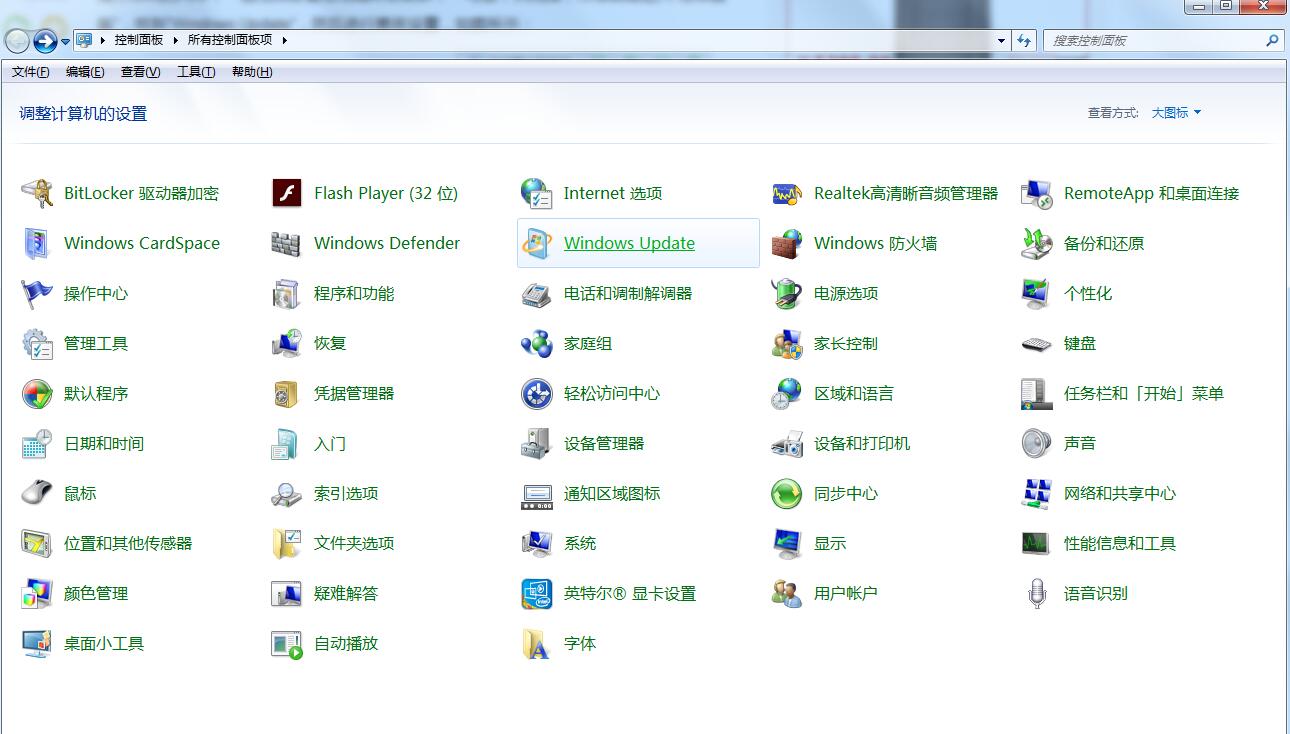1290x734 pixels.
Task: Click the 电话和调制解调器 icon
Action: (537, 293)
